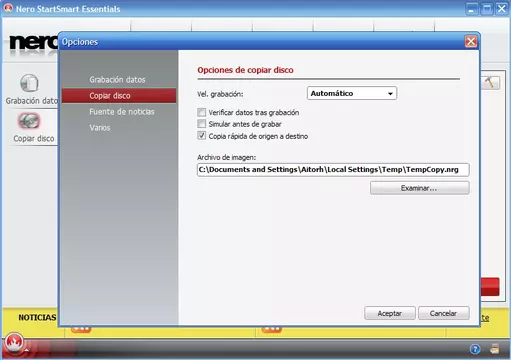
Task: Open the orange news dots icon on left
Action: click(x=81, y=329)
